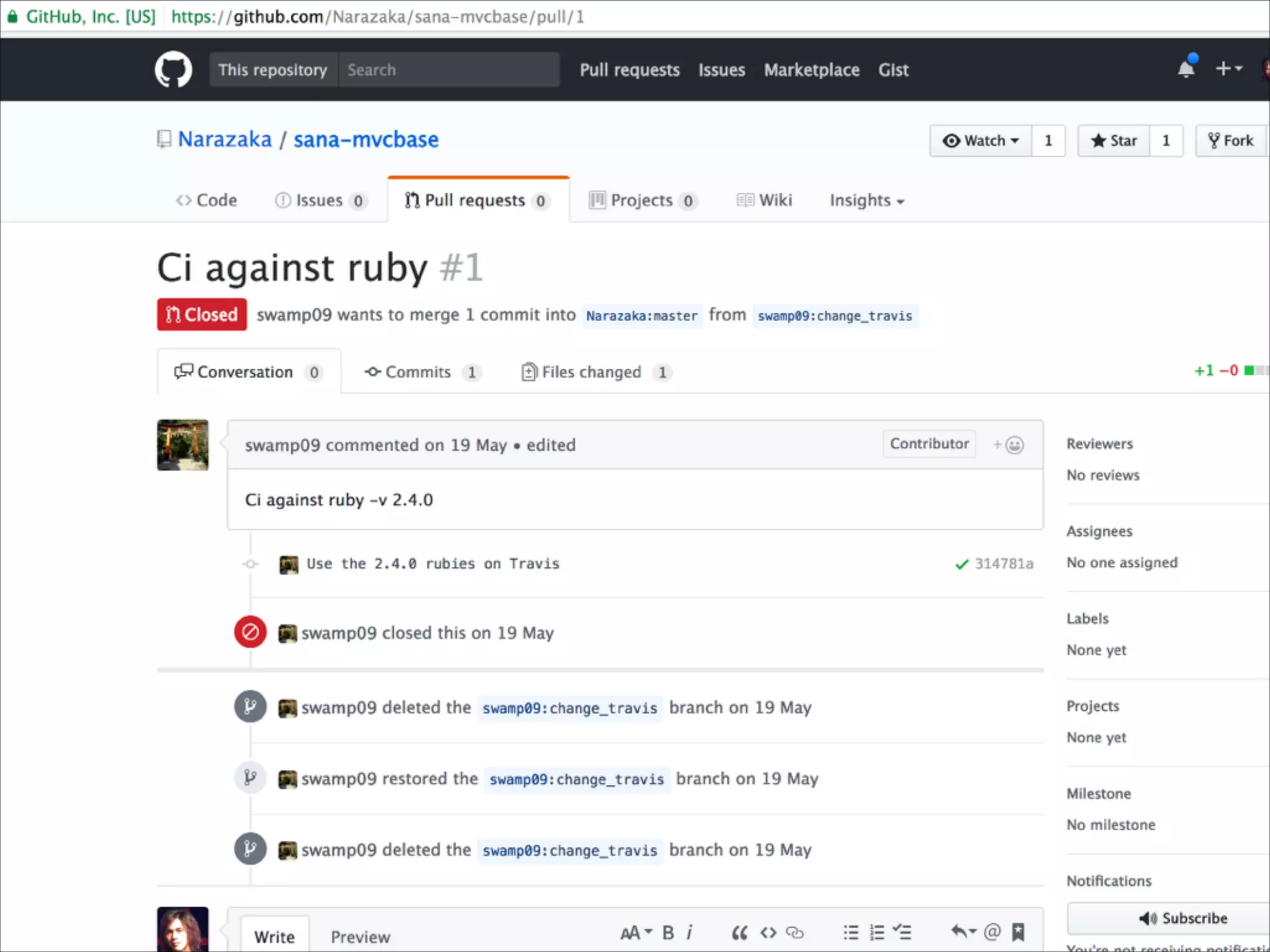Insert code with angle brackets icon

click(768, 932)
